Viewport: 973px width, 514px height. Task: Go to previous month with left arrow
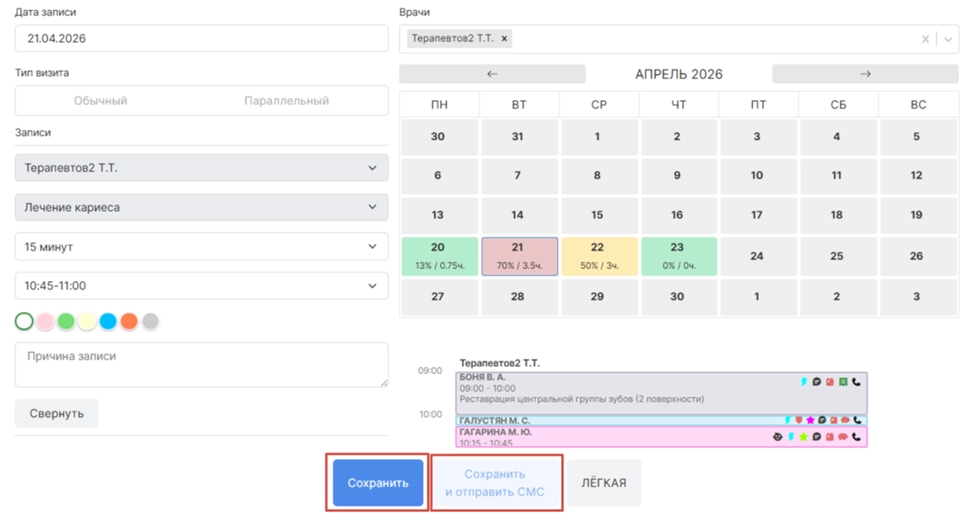[x=492, y=74]
